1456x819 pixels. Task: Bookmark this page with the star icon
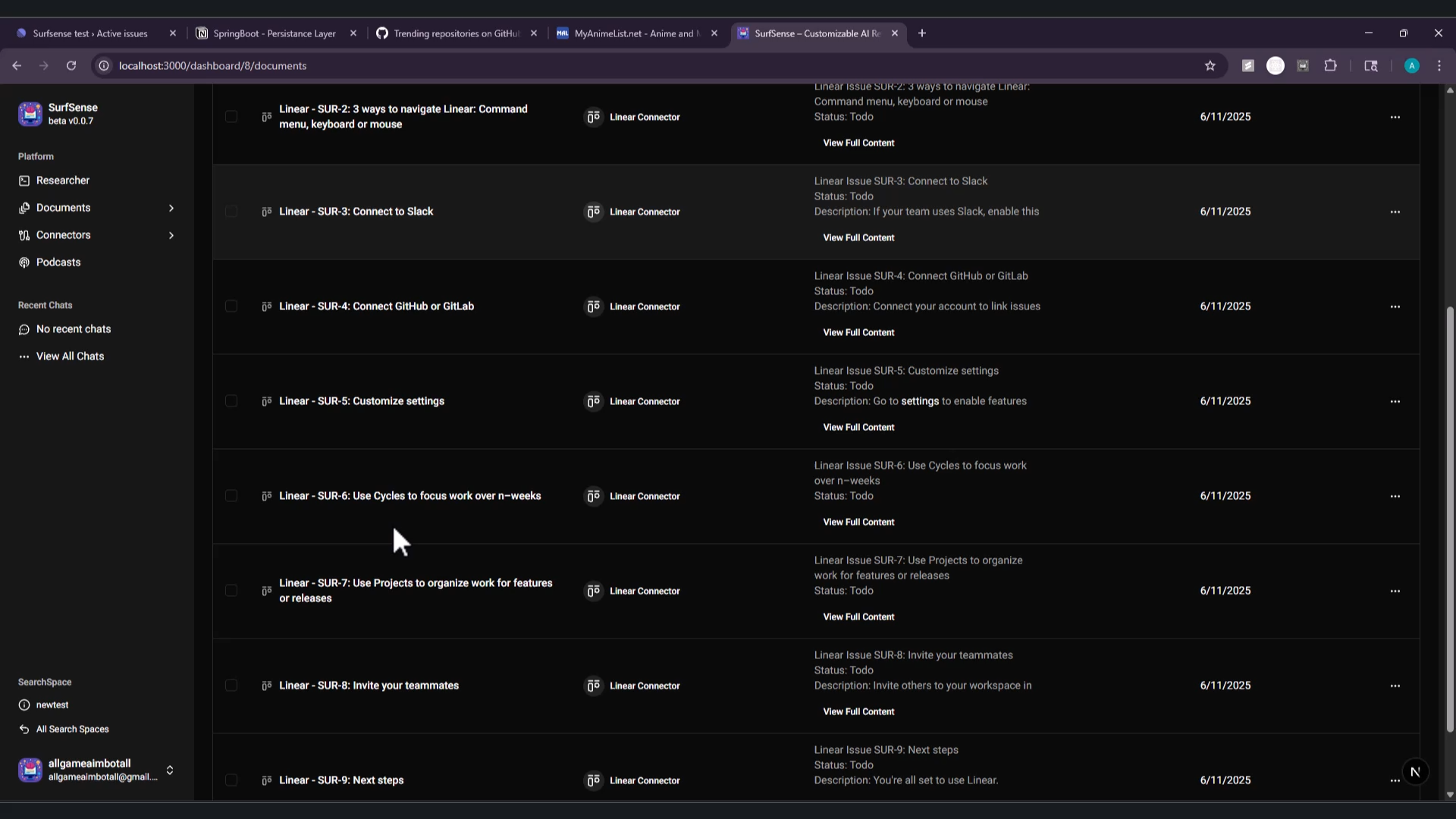(1210, 66)
